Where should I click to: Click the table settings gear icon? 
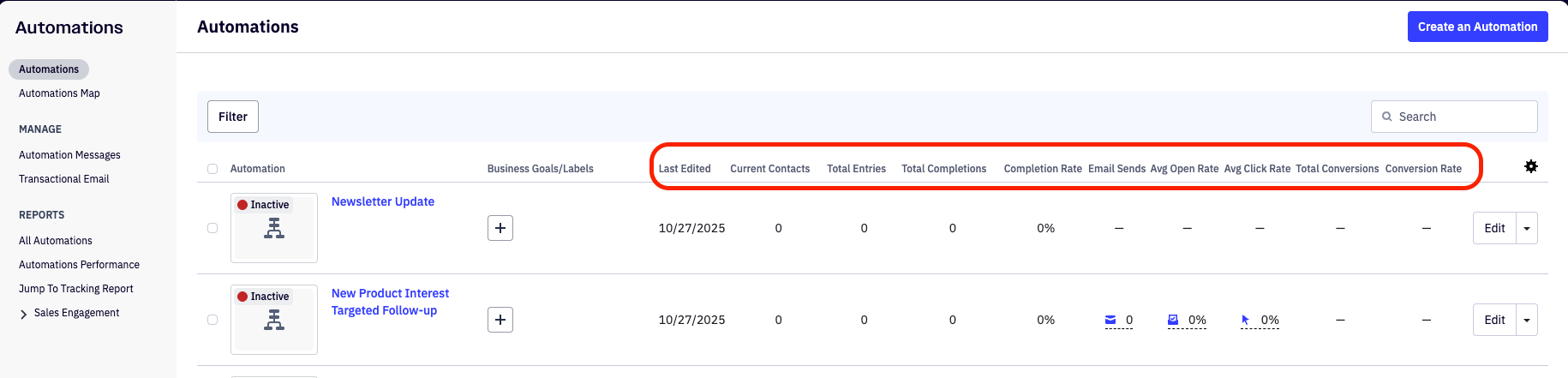1530,166
